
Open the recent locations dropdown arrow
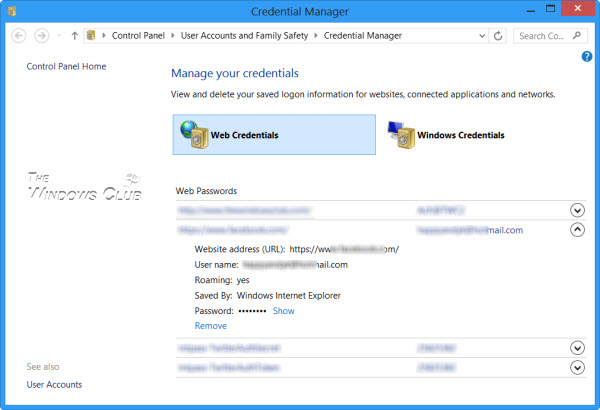tap(59, 36)
